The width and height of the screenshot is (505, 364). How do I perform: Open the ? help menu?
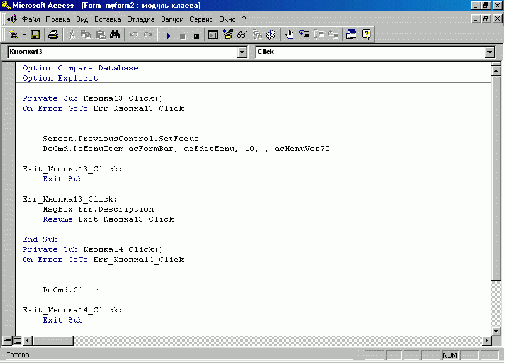coord(244,19)
